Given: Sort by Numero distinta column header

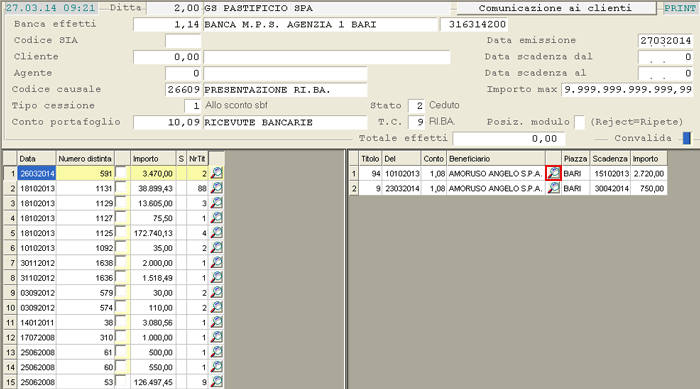Looking at the screenshot, I should tap(85, 159).
